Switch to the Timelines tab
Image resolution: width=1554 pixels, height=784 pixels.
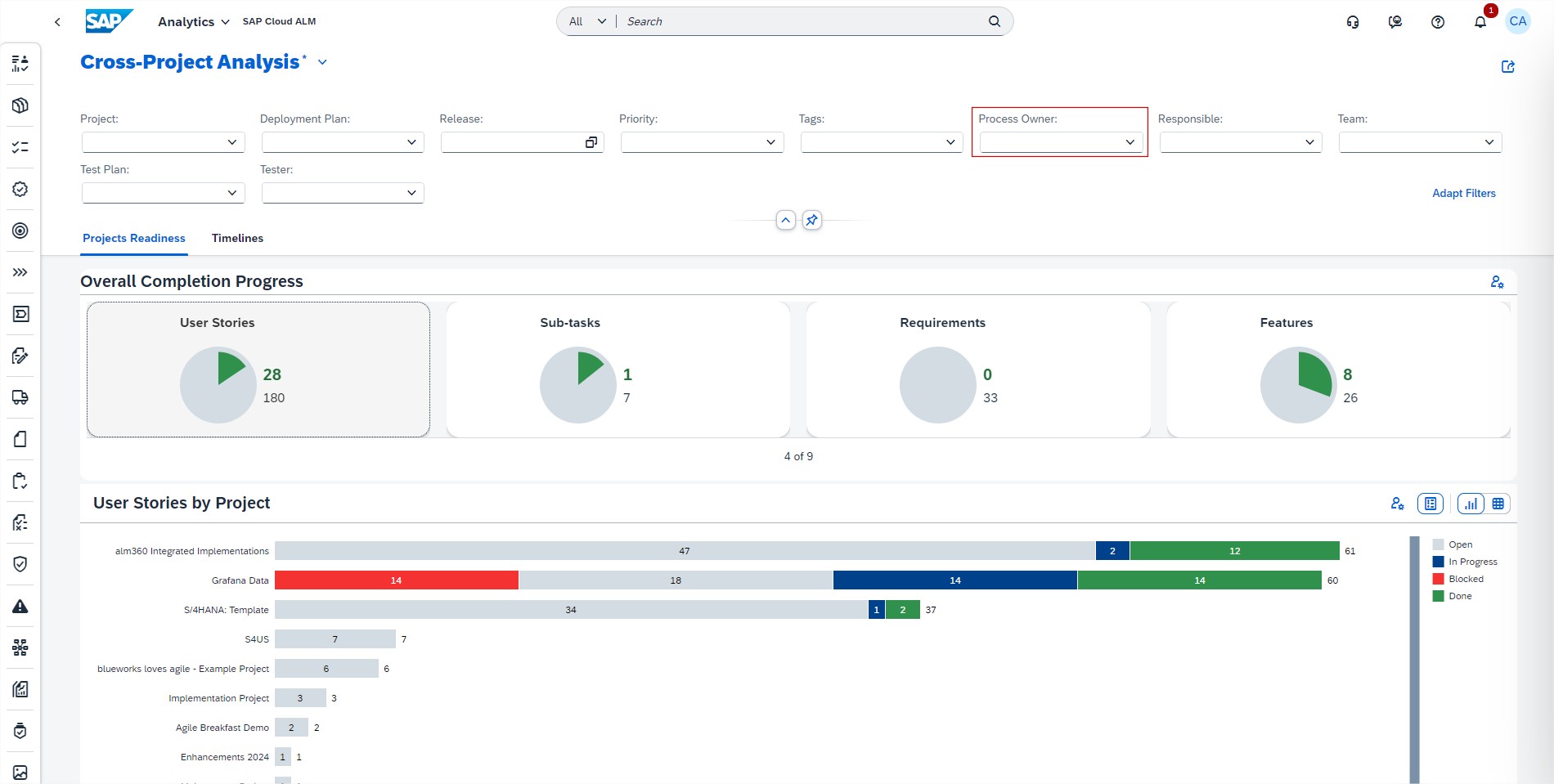[237, 238]
